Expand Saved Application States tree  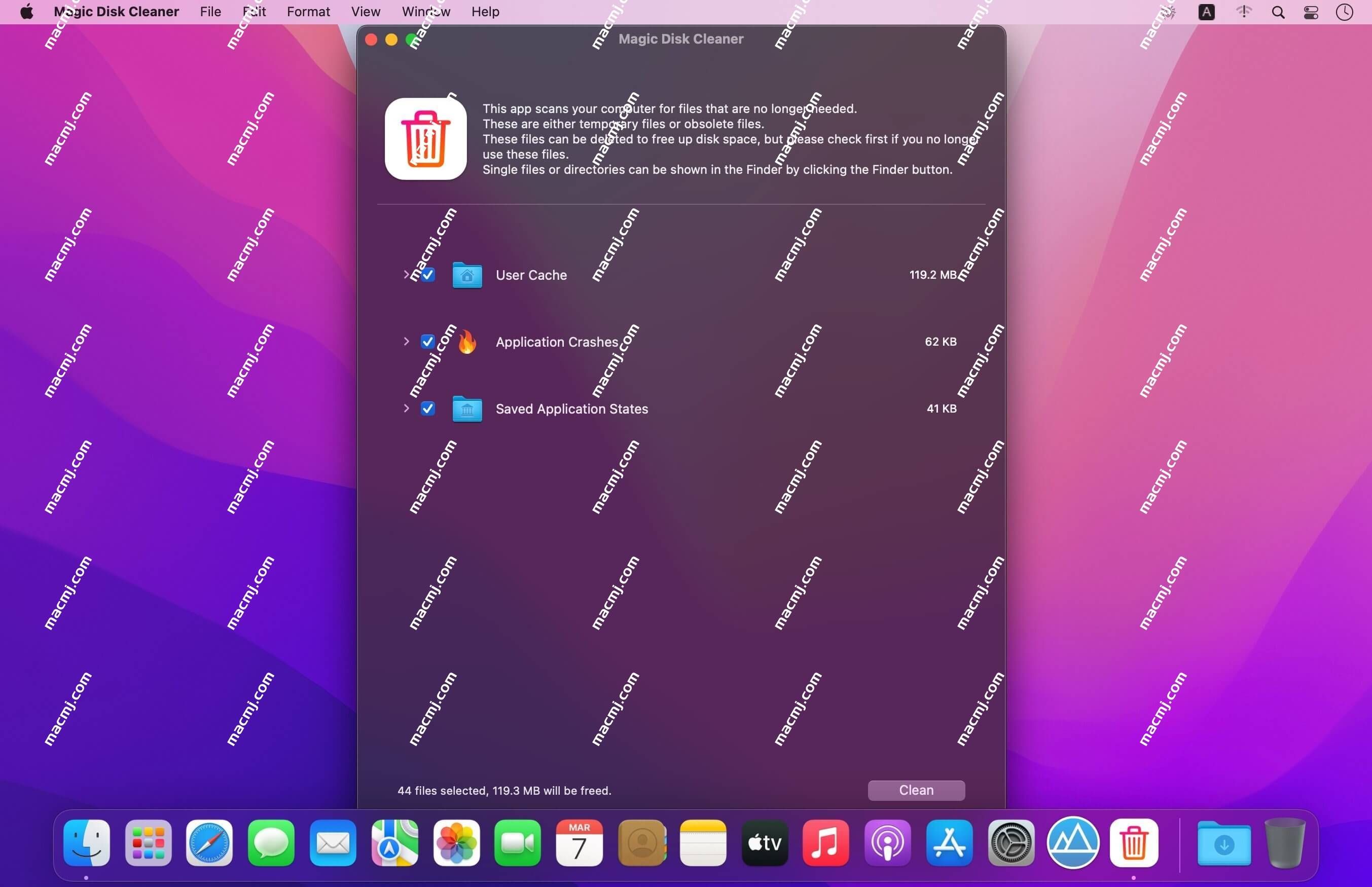click(406, 408)
